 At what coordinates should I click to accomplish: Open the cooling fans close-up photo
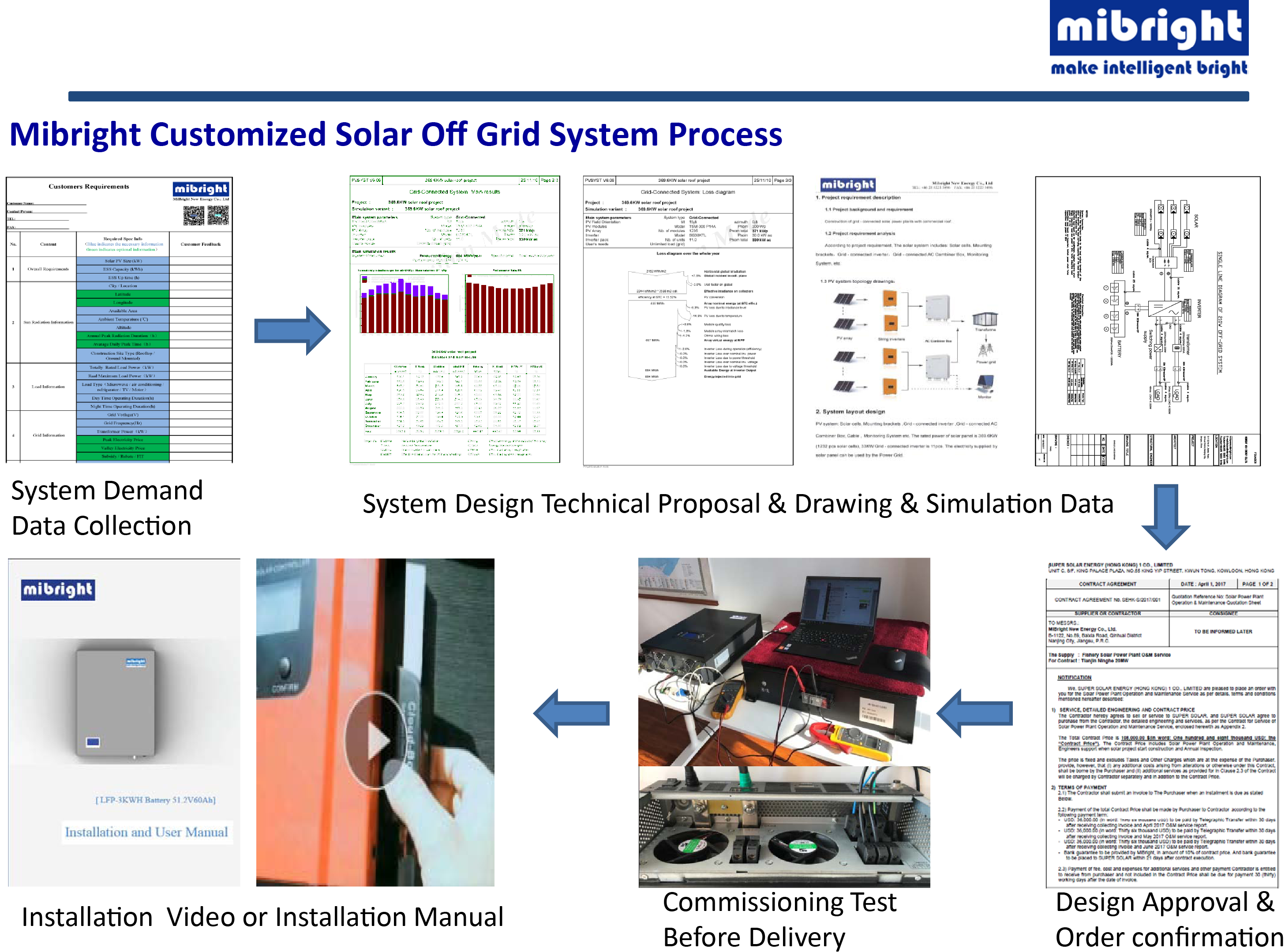pos(784,826)
